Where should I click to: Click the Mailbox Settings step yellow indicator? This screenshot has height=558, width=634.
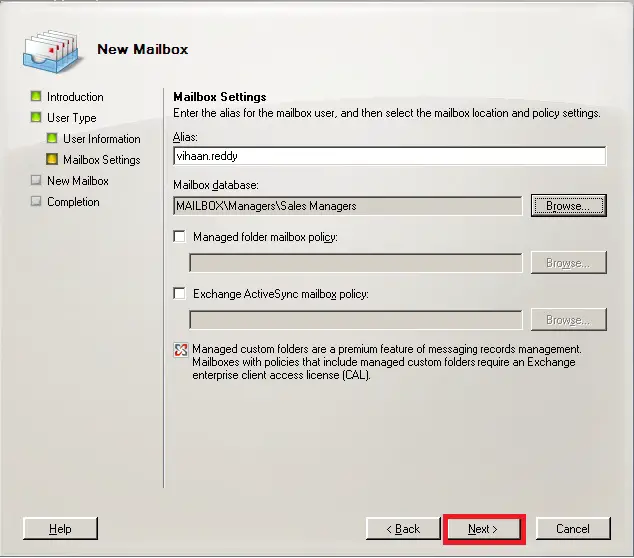[x=52, y=159]
